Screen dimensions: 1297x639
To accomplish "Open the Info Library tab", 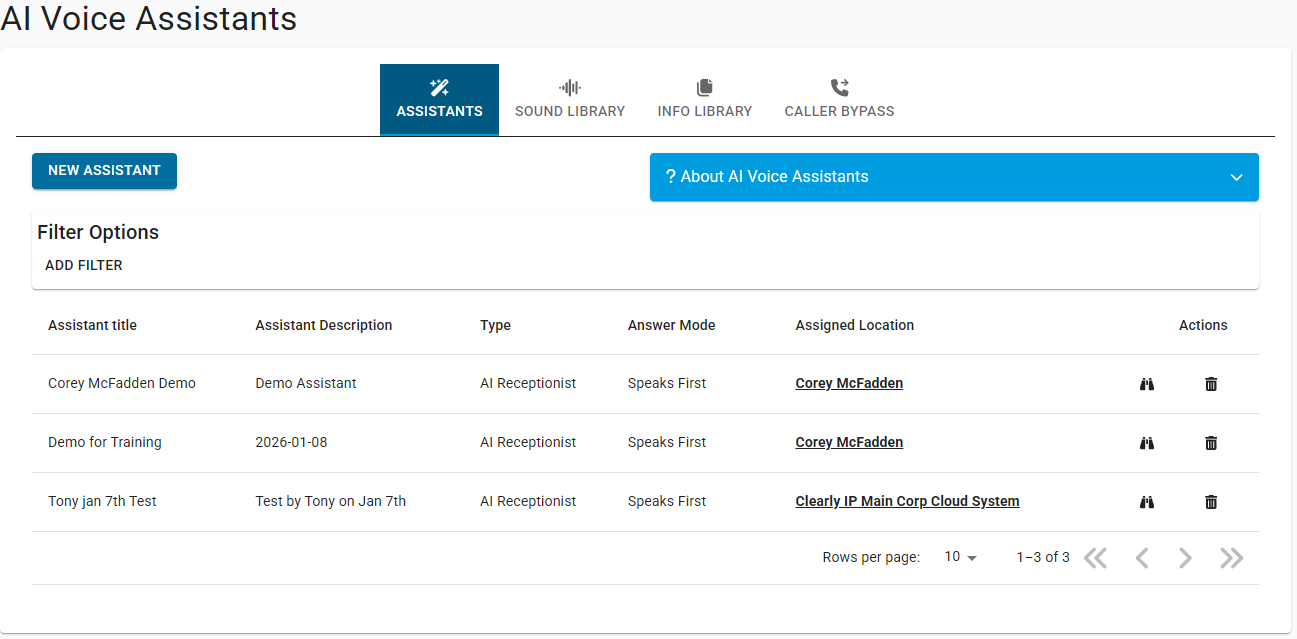I will [704, 99].
